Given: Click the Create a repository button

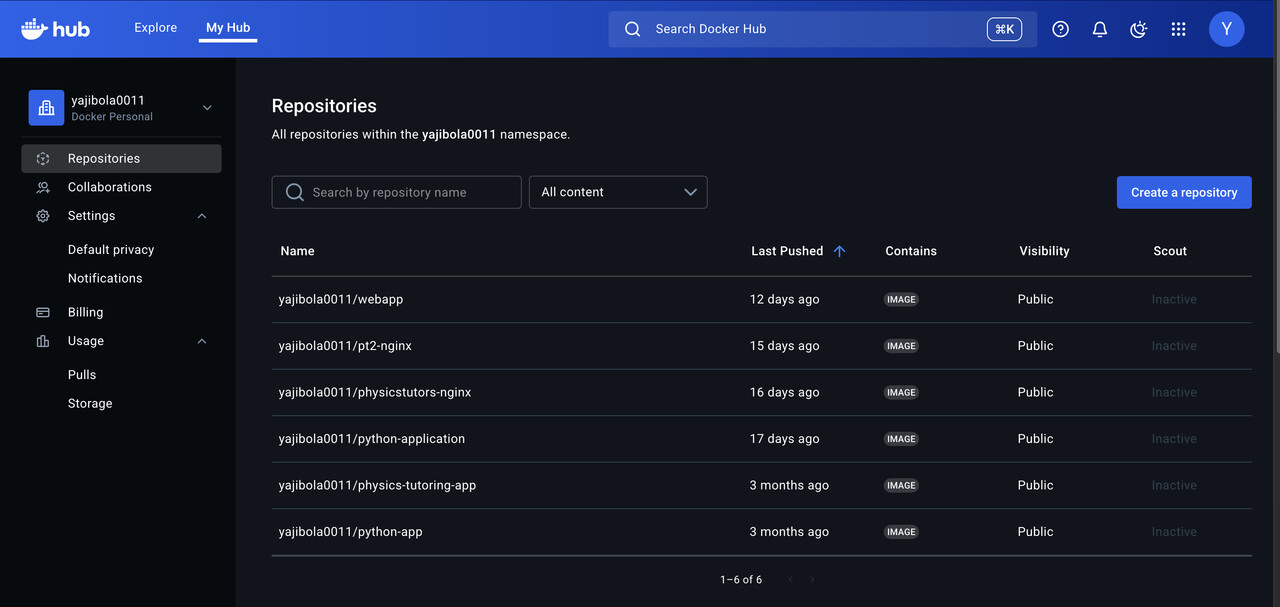Looking at the screenshot, I should 1184,192.
